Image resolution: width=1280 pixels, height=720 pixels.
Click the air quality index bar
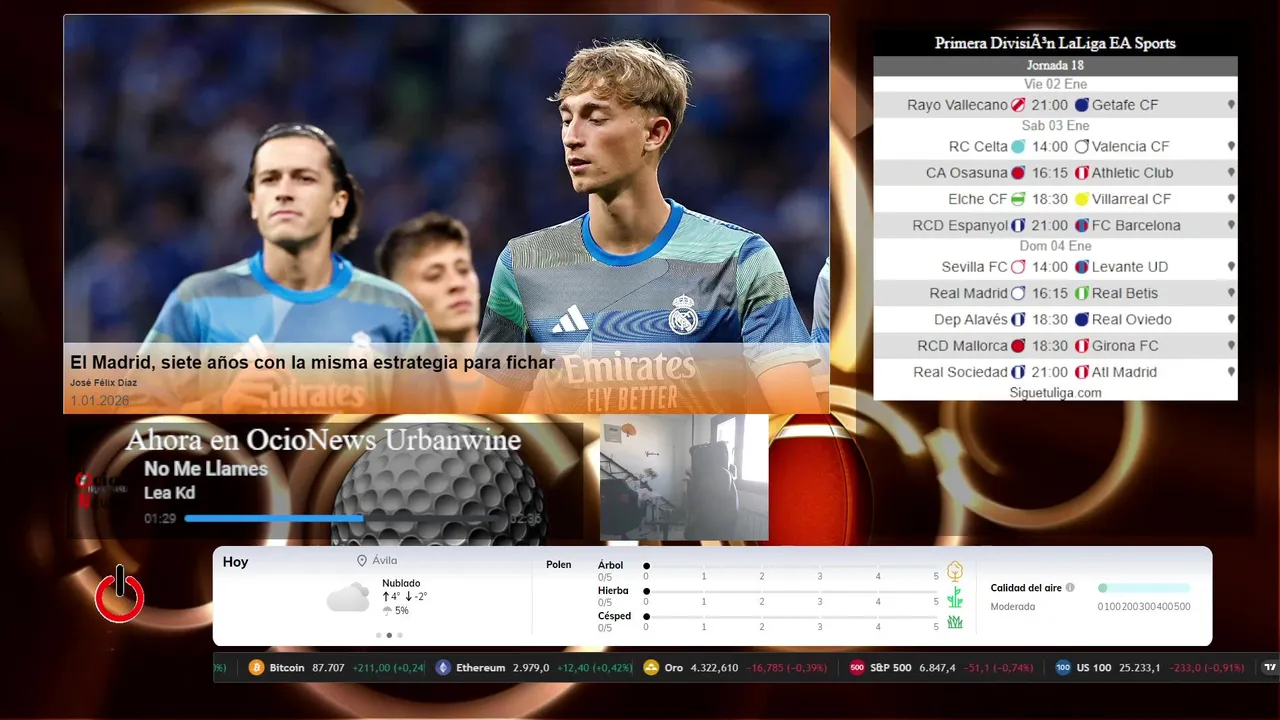pos(1144,588)
